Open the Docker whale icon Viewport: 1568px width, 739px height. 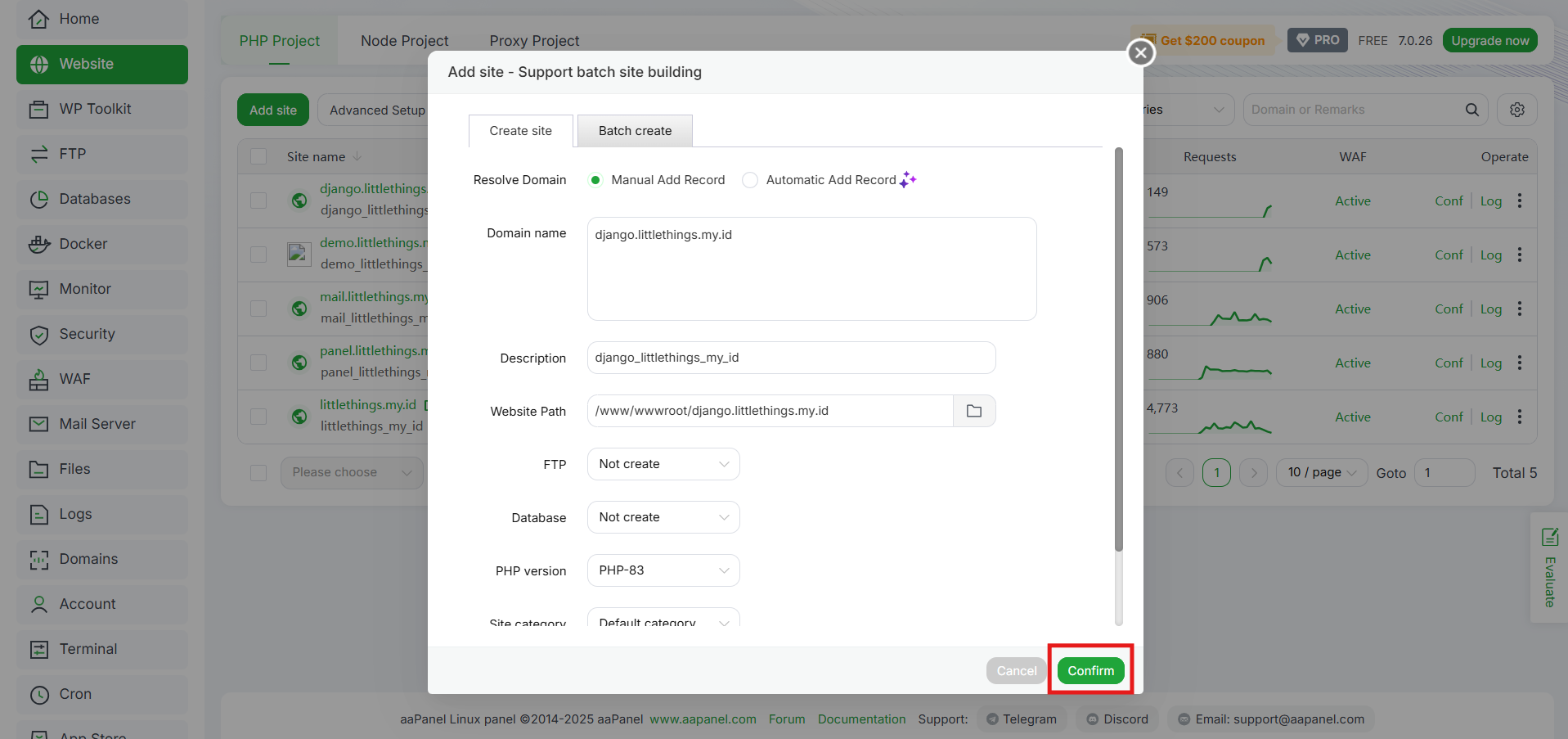[39, 245]
